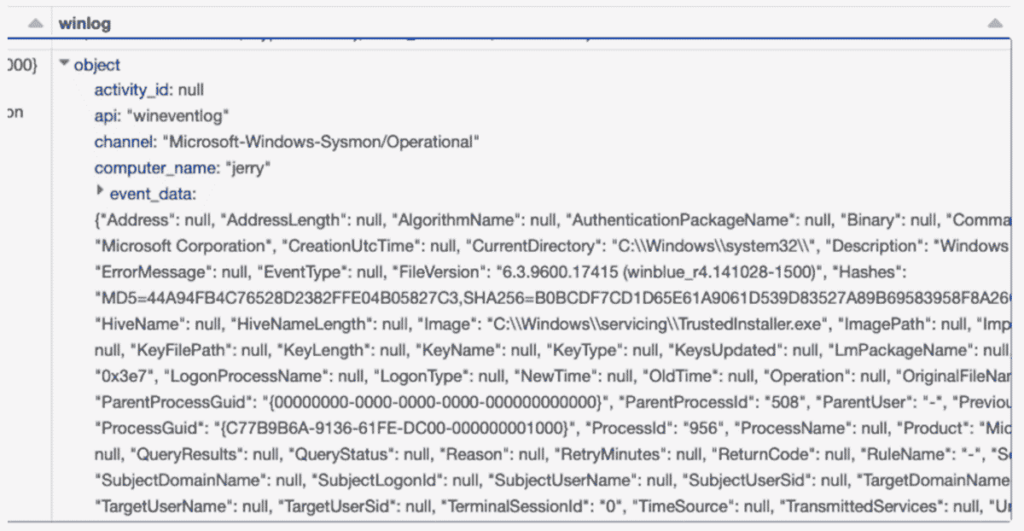Select the winlog column header label
This screenshot has height=531, width=1024.
click(85, 22)
